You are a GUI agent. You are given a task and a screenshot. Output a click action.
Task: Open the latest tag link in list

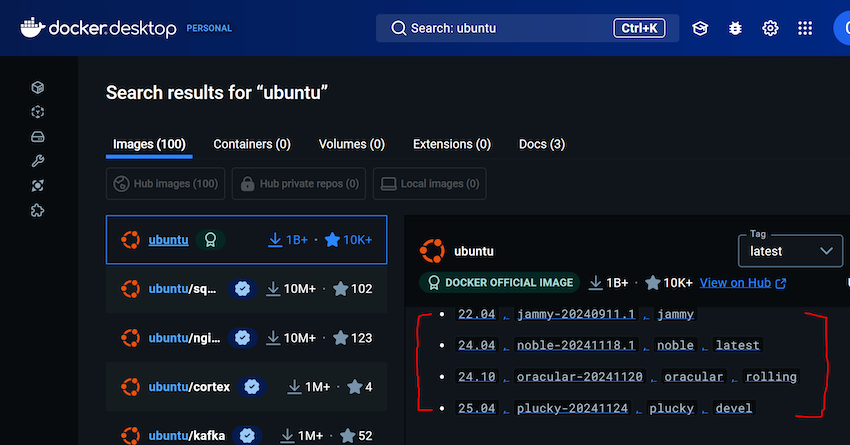pos(738,345)
